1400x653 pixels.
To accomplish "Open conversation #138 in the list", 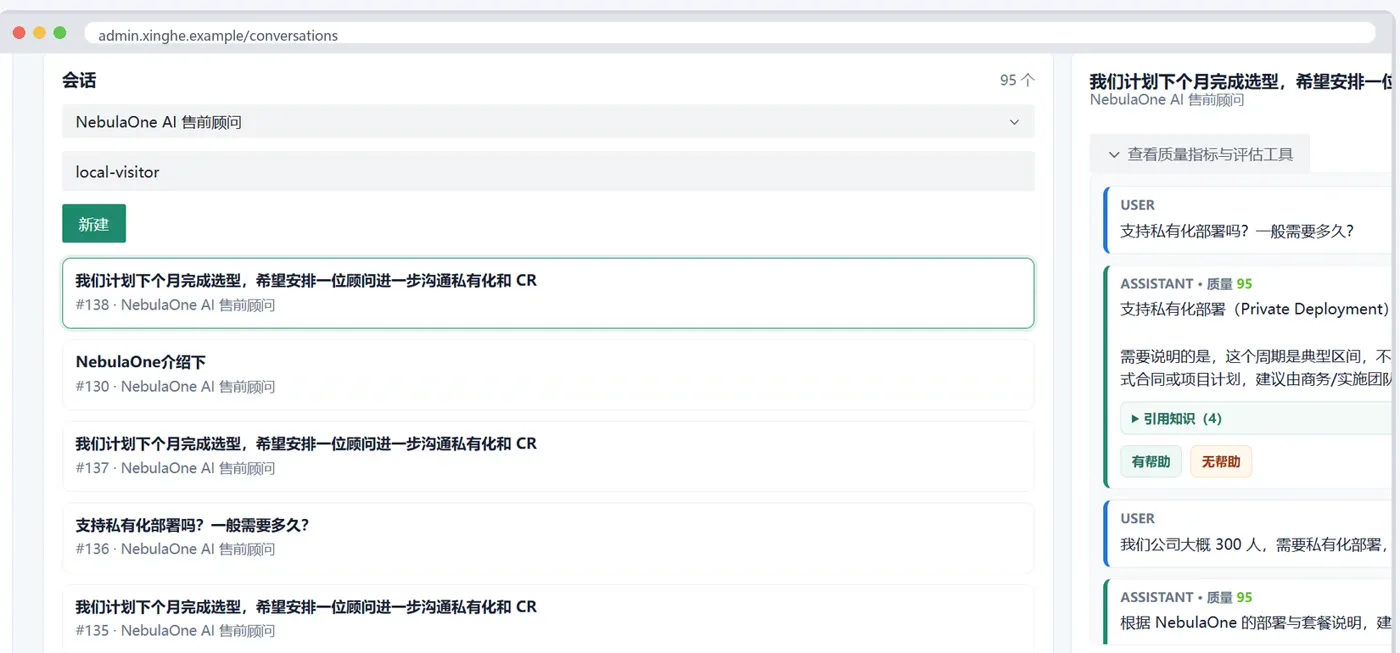I will point(548,293).
